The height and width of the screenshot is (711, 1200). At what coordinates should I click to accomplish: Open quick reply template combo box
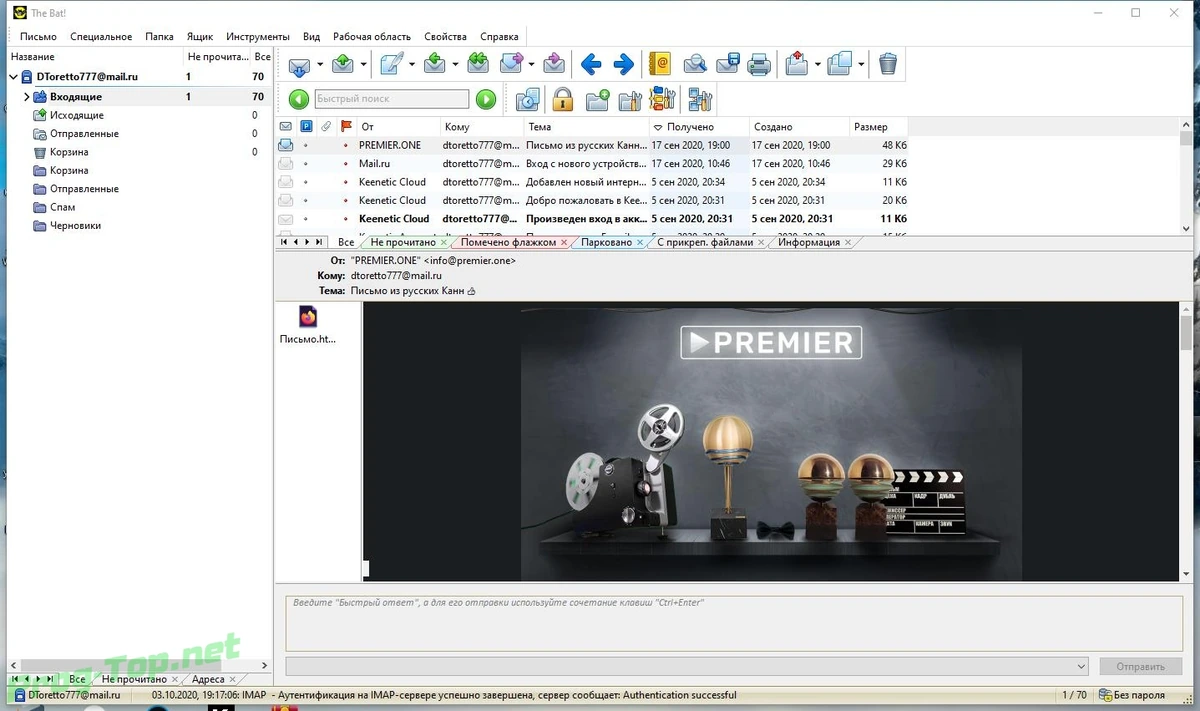pyautogui.click(x=686, y=666)
